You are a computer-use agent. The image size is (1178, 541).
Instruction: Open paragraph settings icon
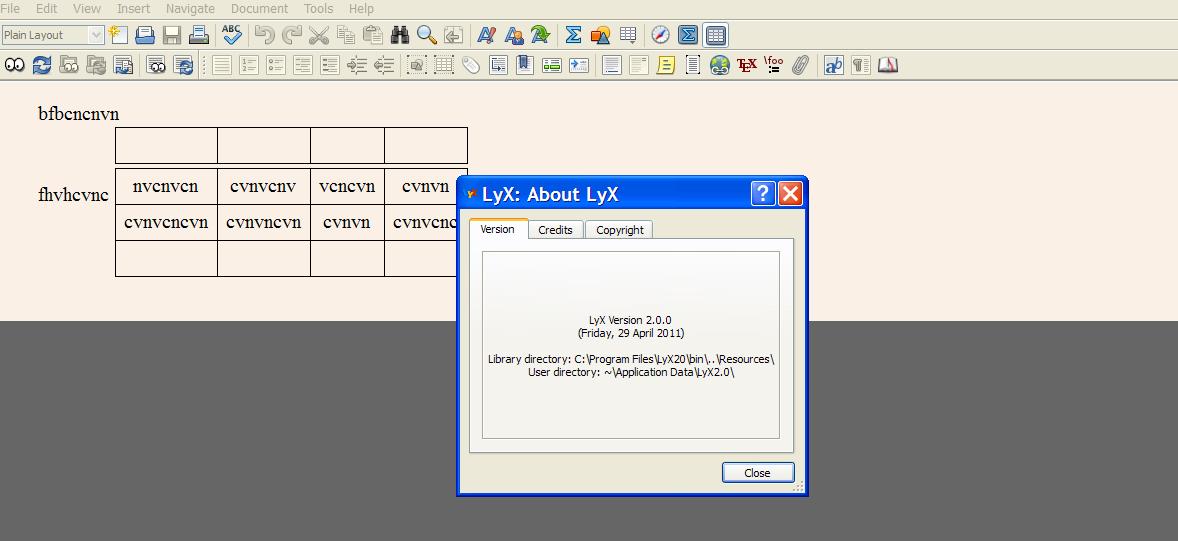(861, 65)
